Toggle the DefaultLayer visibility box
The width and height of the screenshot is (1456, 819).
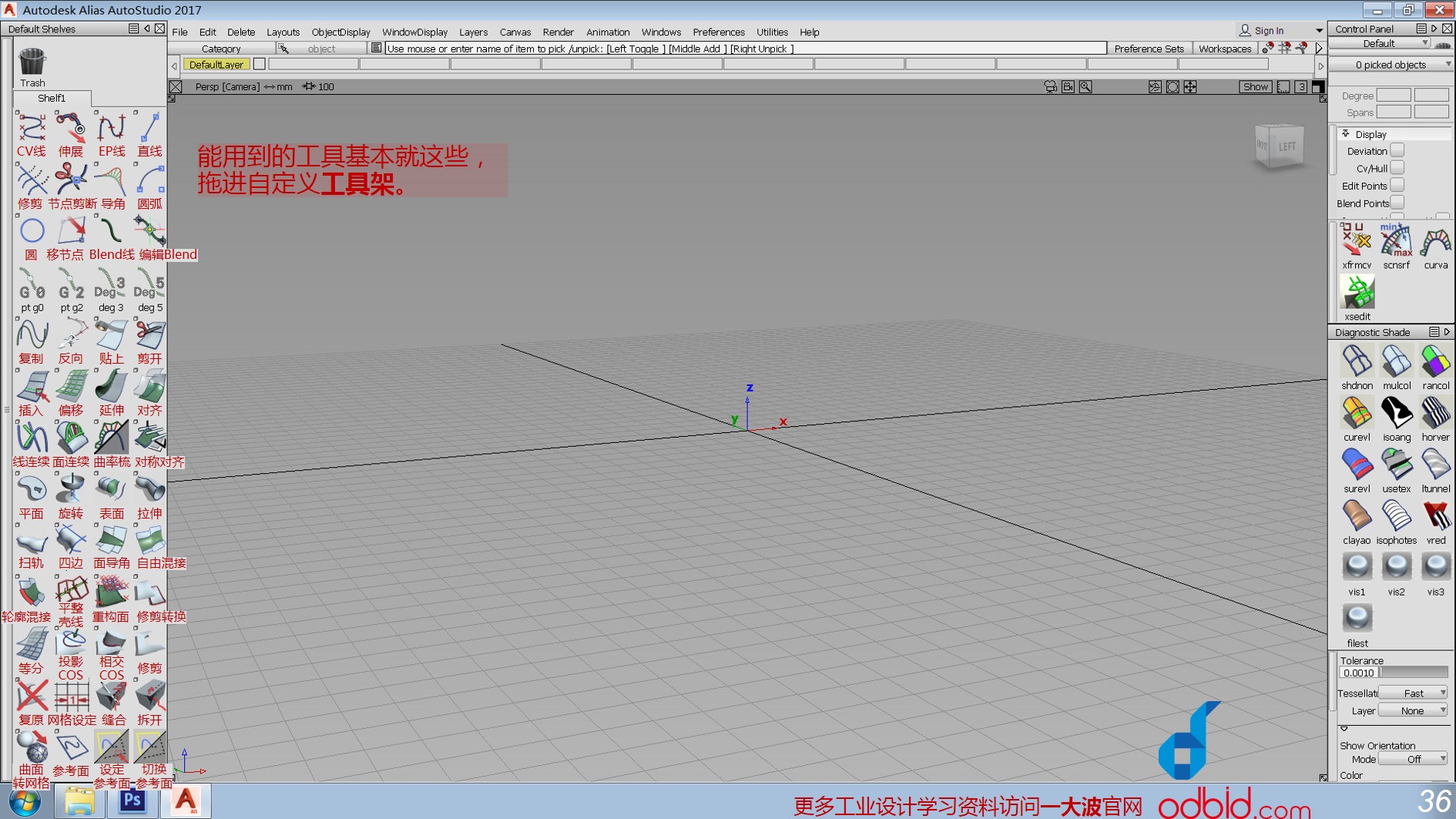(x=260, y=64)
